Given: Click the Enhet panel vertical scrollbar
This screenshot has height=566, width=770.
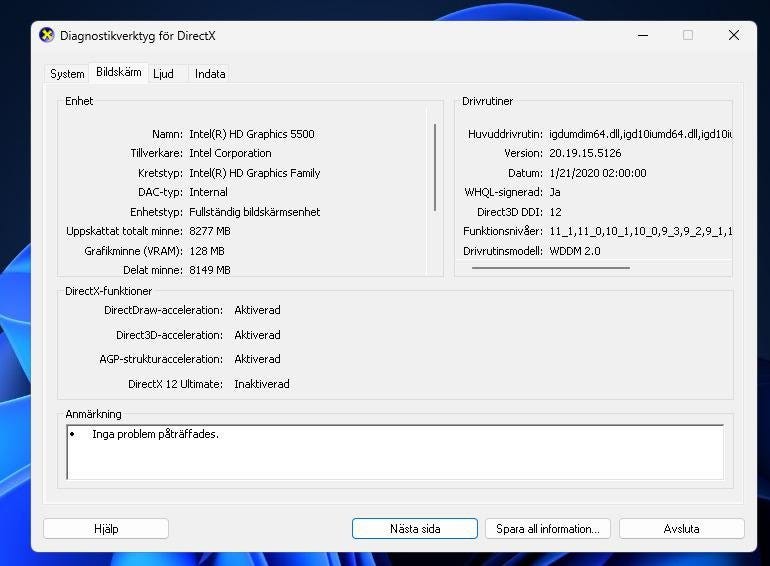Looking at the screenshot, I should click(435, 167).
